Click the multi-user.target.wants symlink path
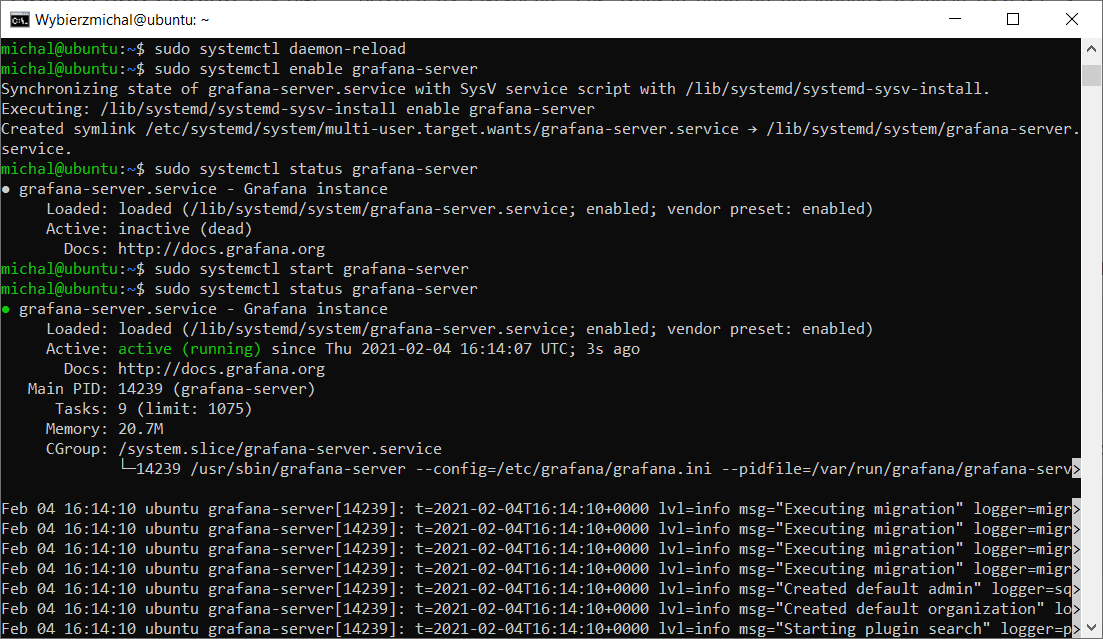This screenshot has height=639, width=1103. [x=442, y=129]
